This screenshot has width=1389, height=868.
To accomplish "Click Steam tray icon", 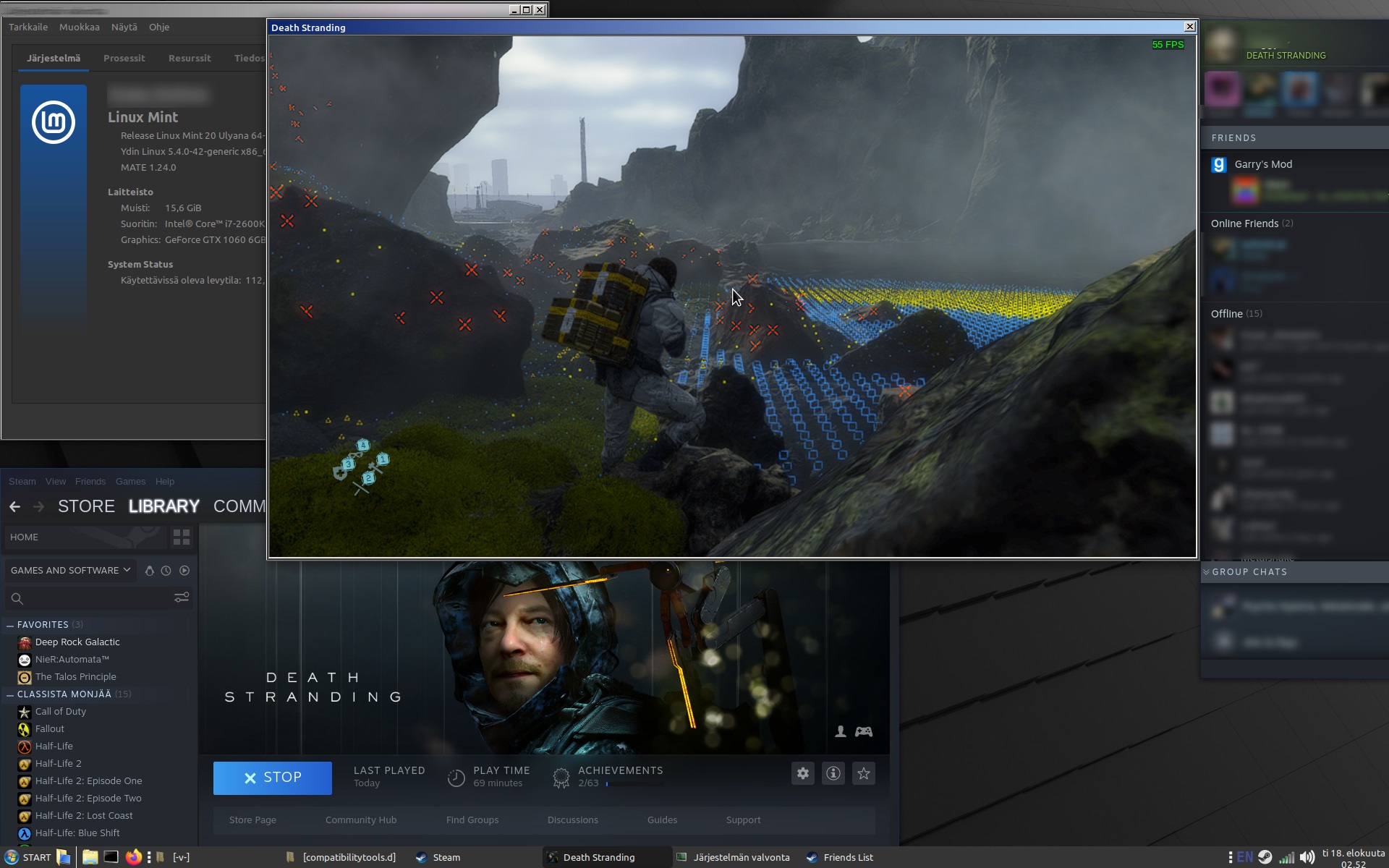I will 1265,857.
